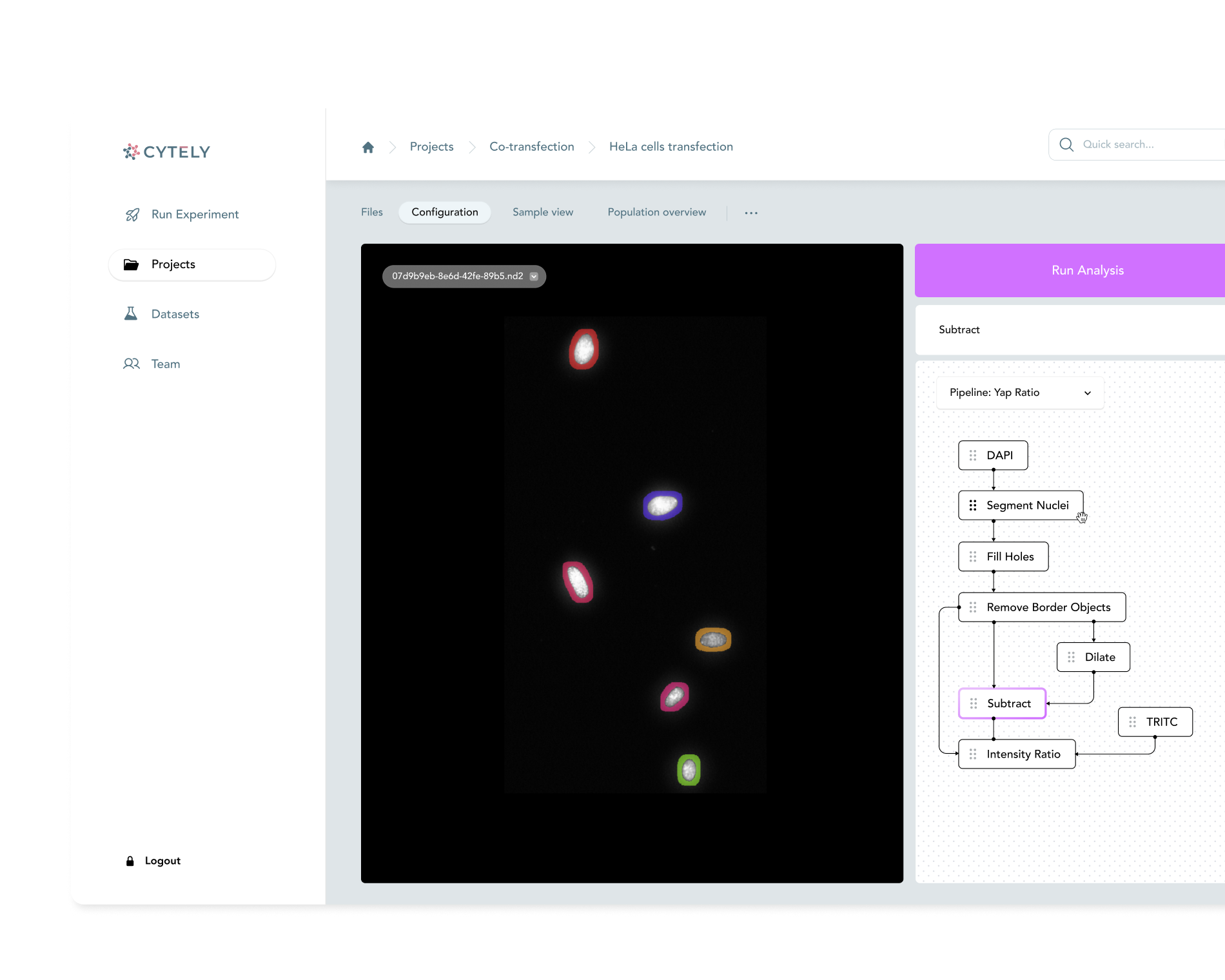Click the lock icon beside Logout

pyautogui.click(x=130, y=861)
